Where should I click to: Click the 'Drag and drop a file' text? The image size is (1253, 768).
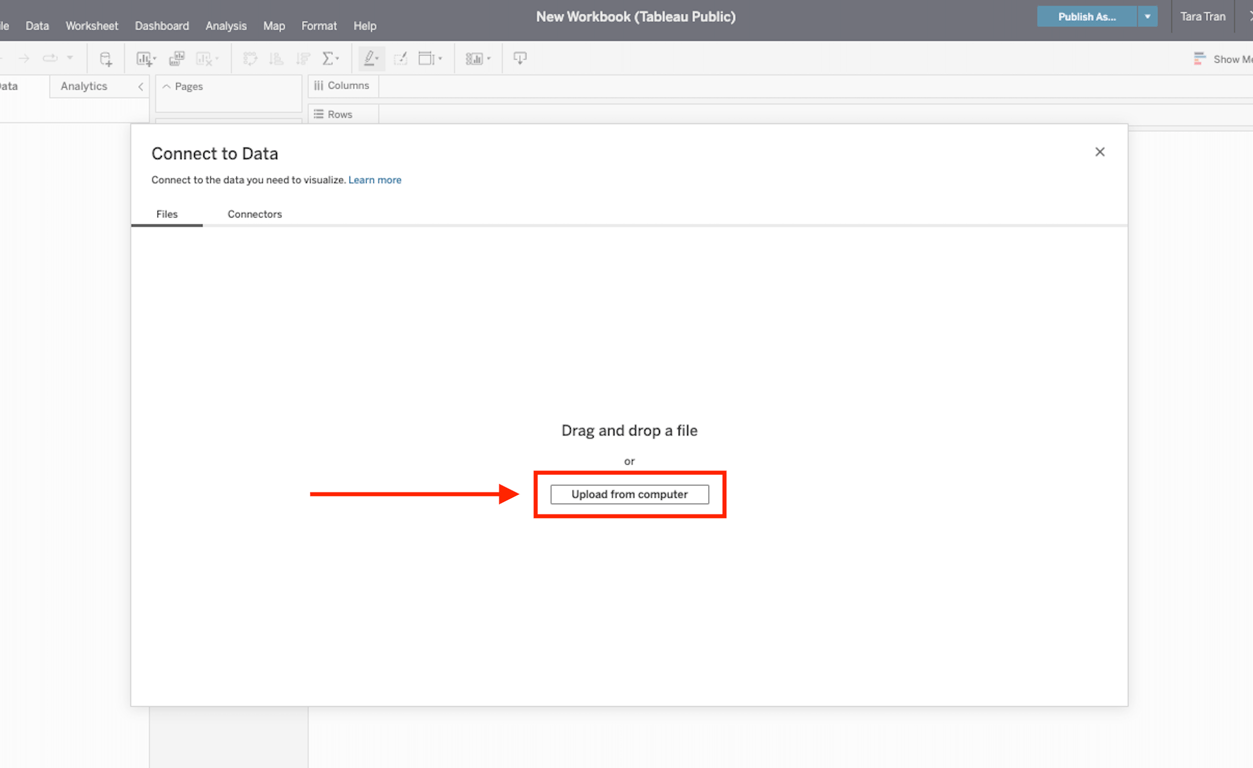(x=630, y=431)
